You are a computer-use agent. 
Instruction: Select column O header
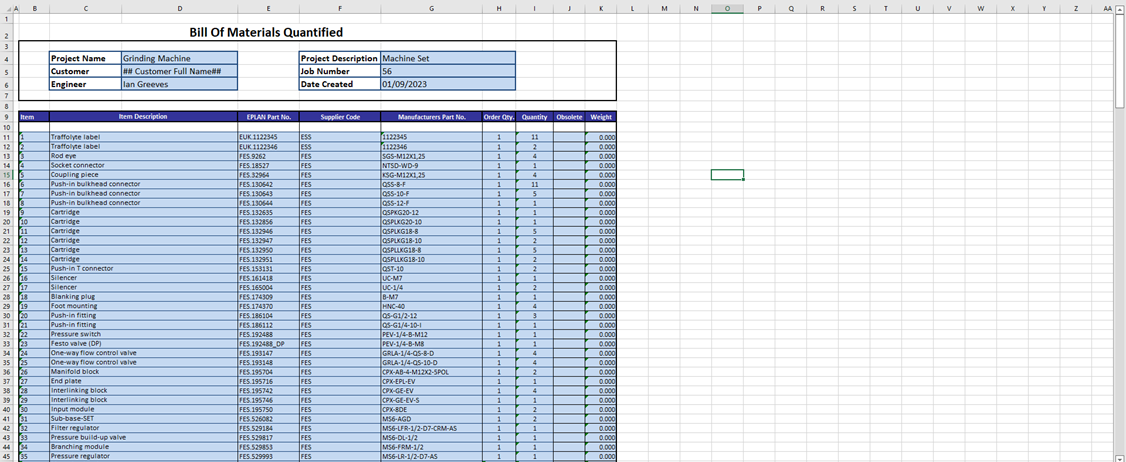[x=727, y=9]
